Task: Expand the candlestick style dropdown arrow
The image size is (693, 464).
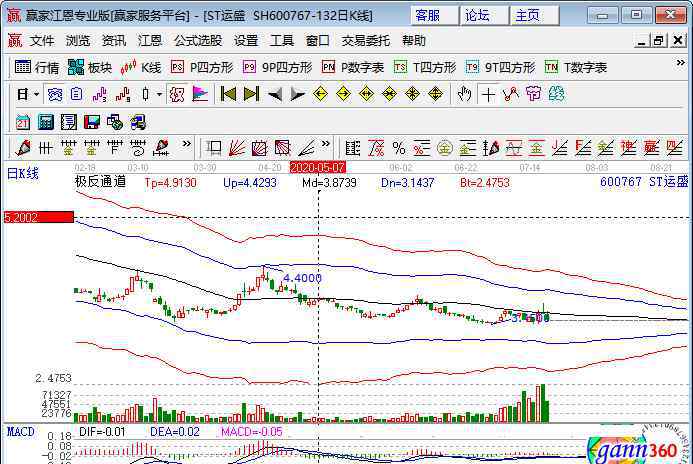Action: pyautogui.click(x=159, y=94)
